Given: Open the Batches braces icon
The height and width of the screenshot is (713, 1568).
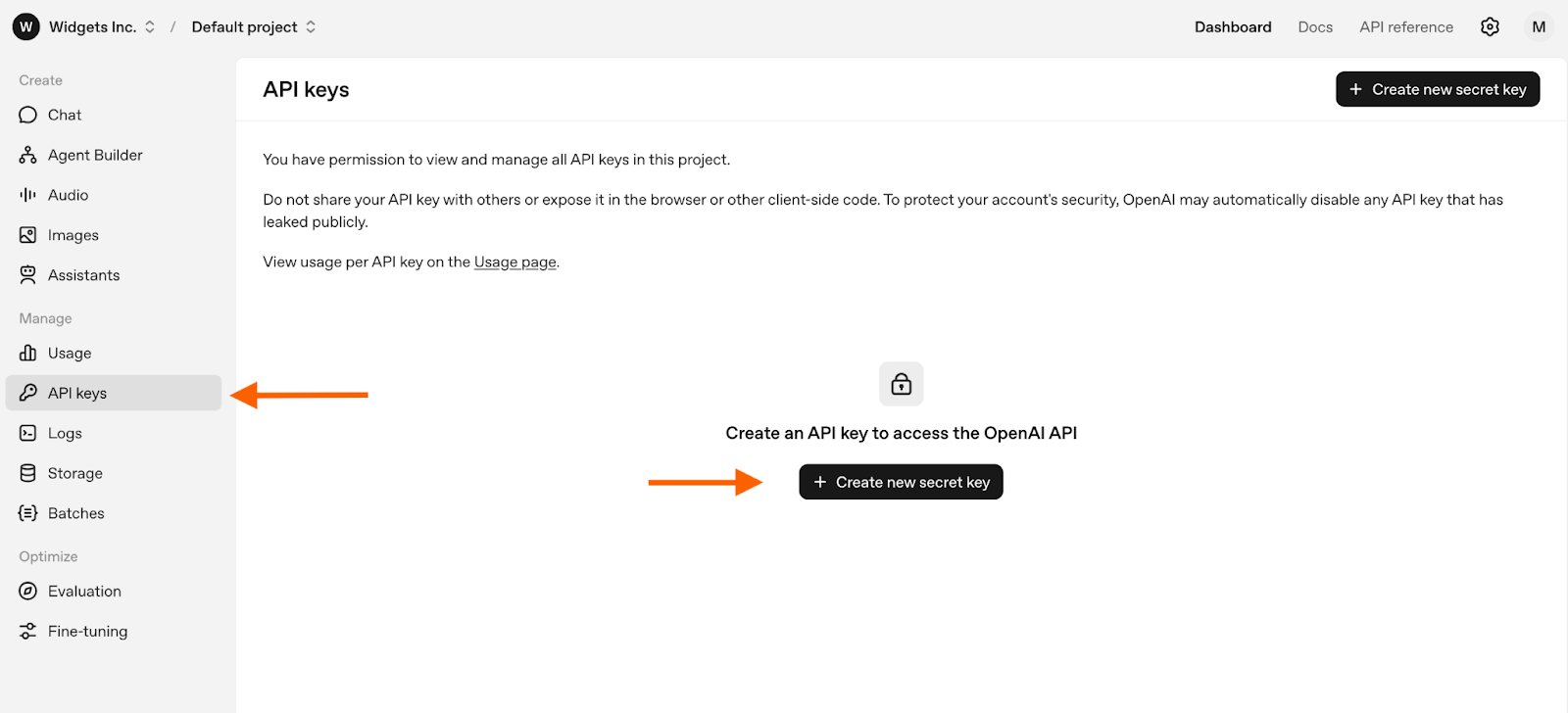Looking at the screenshot, I should 27,513.
